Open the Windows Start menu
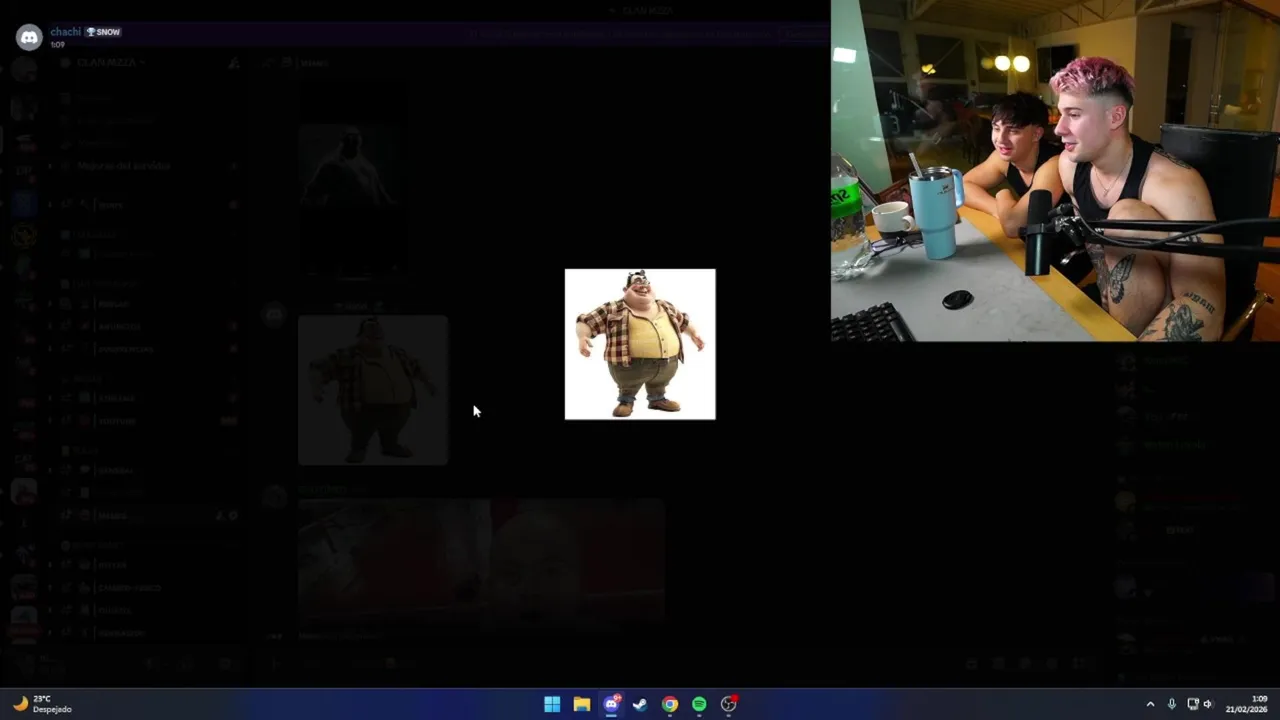The image size is (1280, 720). pyautogui.click(x=552, y=704)
